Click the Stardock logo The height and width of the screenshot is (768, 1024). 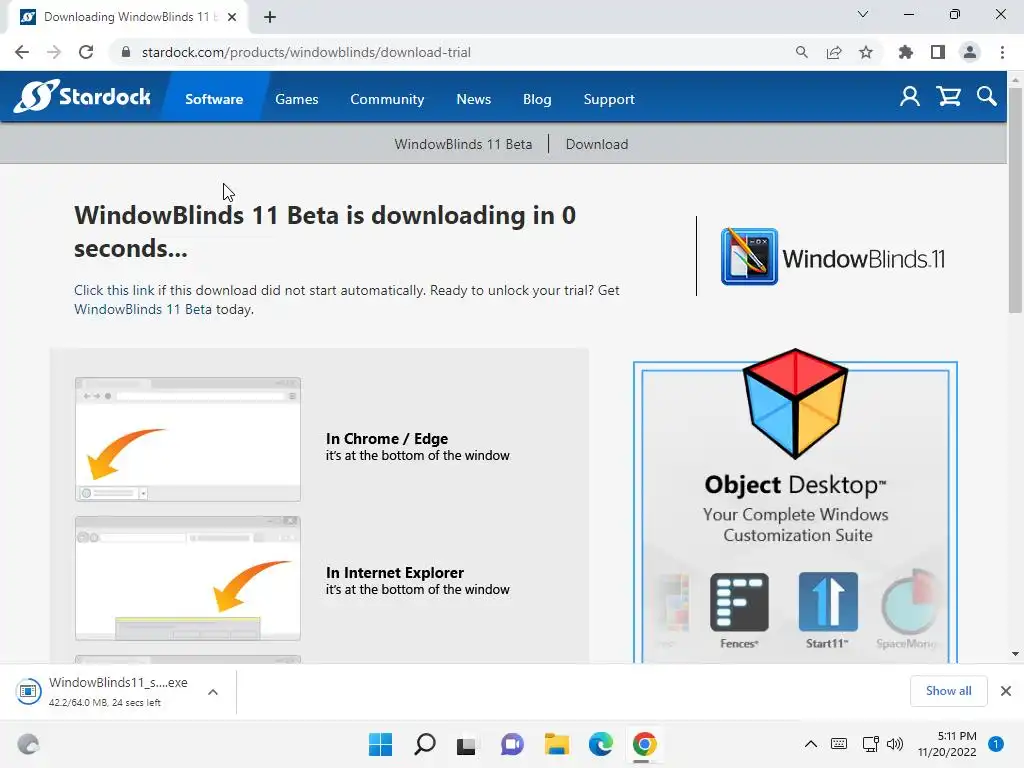point(82,97)
